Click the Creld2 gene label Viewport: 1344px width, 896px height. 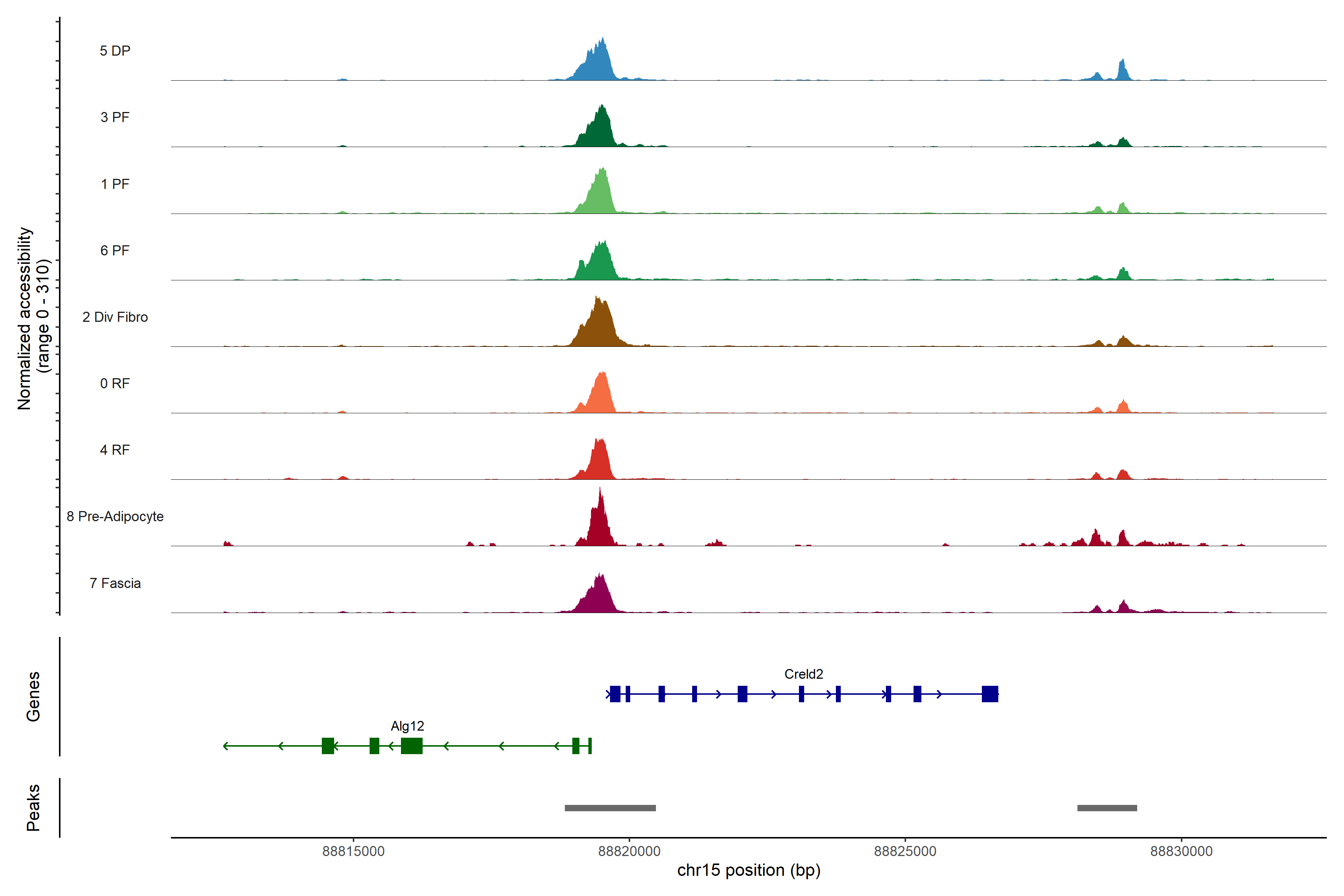pyautogui.click(x=803, y=674)
